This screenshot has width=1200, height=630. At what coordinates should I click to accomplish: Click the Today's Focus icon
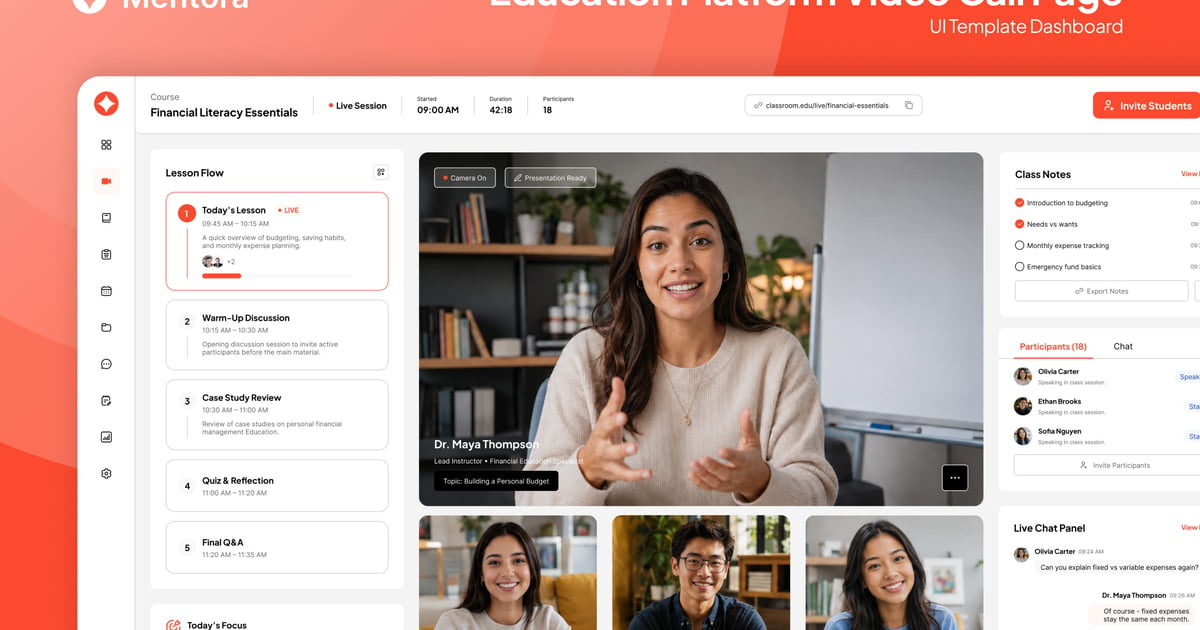(173, 625)
